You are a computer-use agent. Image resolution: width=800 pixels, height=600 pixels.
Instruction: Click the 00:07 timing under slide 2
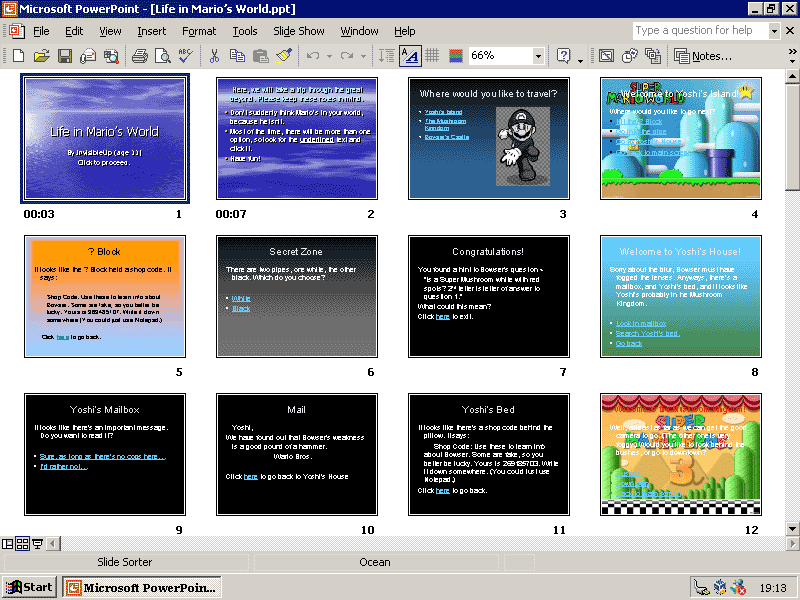(231, 214)
